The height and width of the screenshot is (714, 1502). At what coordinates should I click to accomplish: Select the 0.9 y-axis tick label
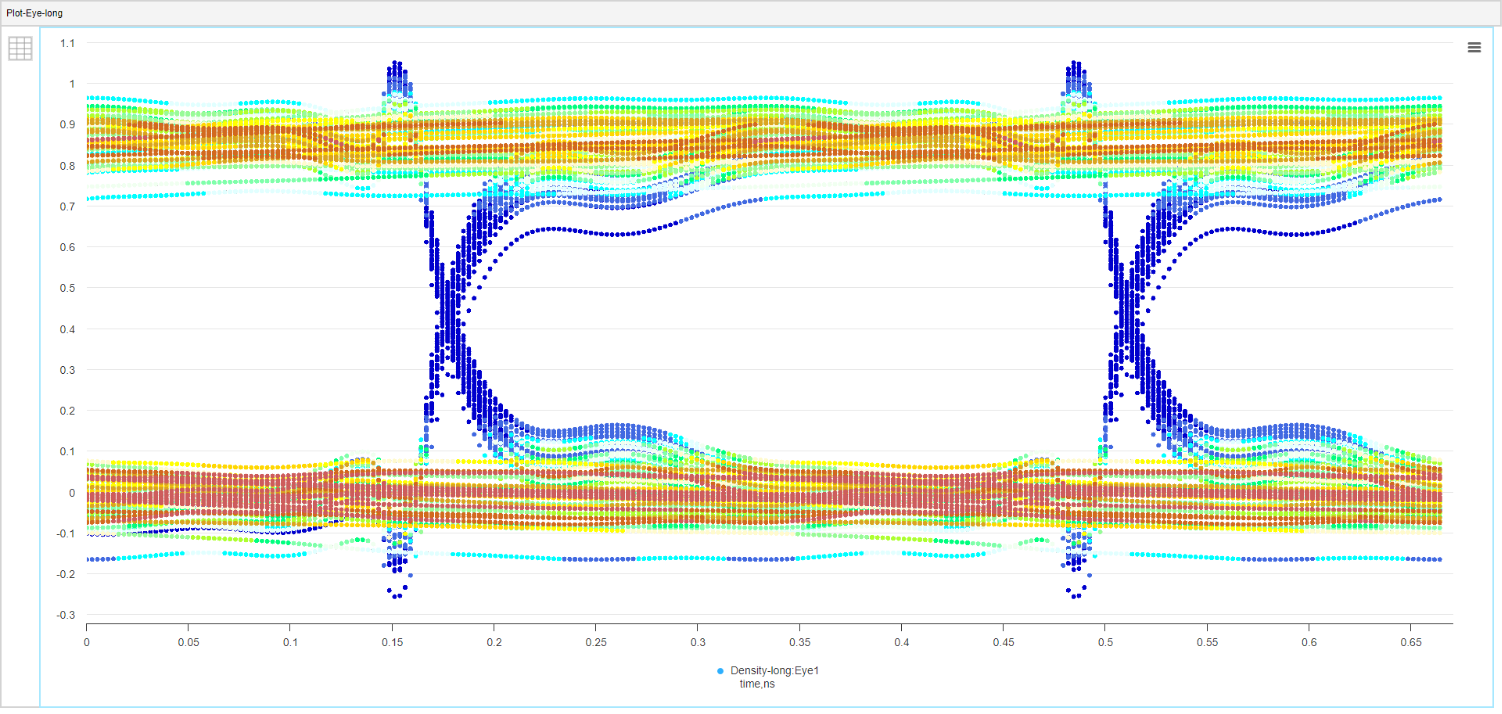pos(68,125)
